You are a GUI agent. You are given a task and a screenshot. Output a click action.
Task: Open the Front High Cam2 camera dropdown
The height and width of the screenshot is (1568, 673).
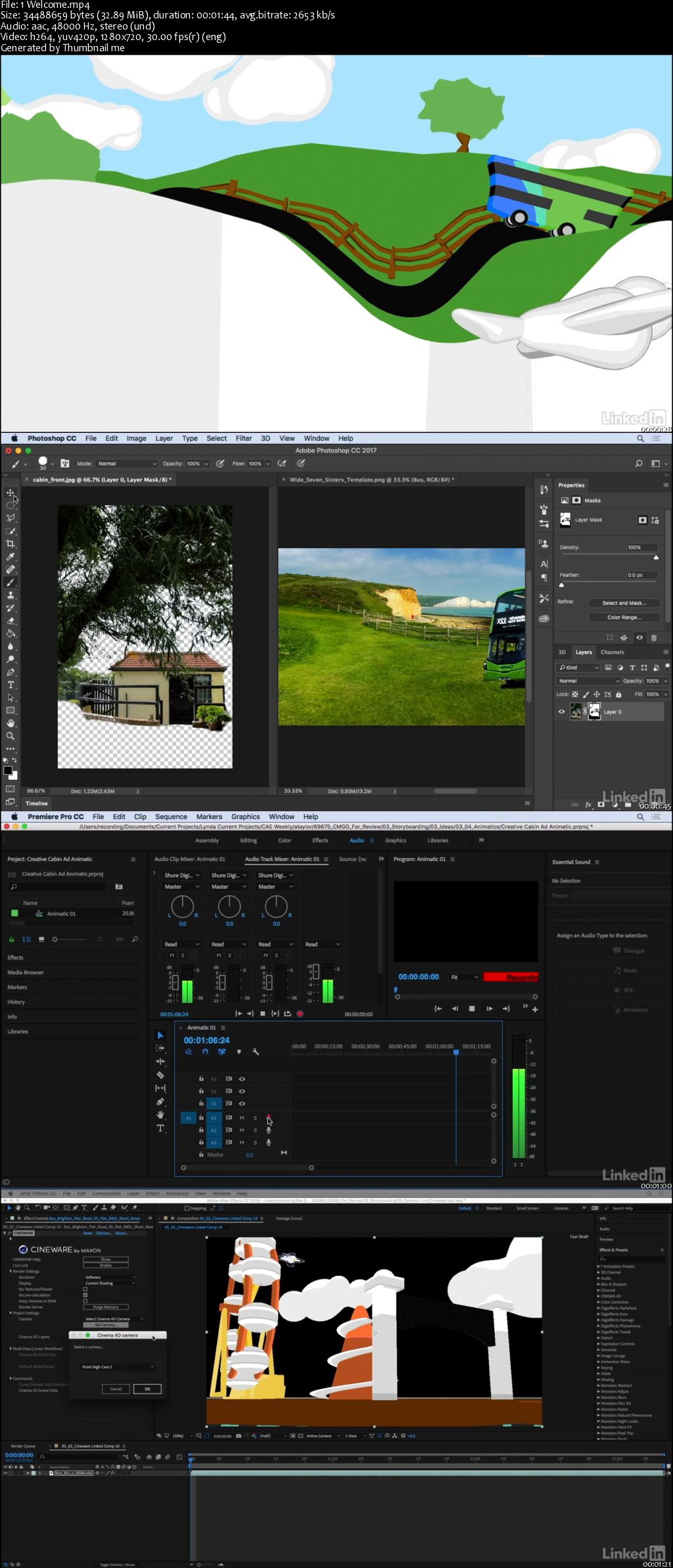[118, 1367]
